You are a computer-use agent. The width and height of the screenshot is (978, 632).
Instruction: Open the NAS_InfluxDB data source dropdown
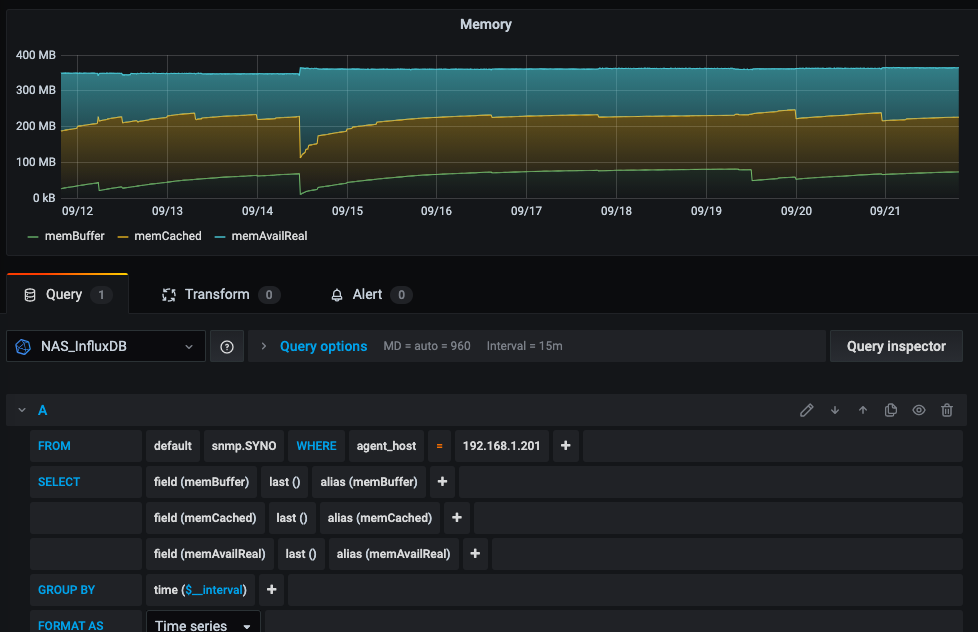pos(106,346)
